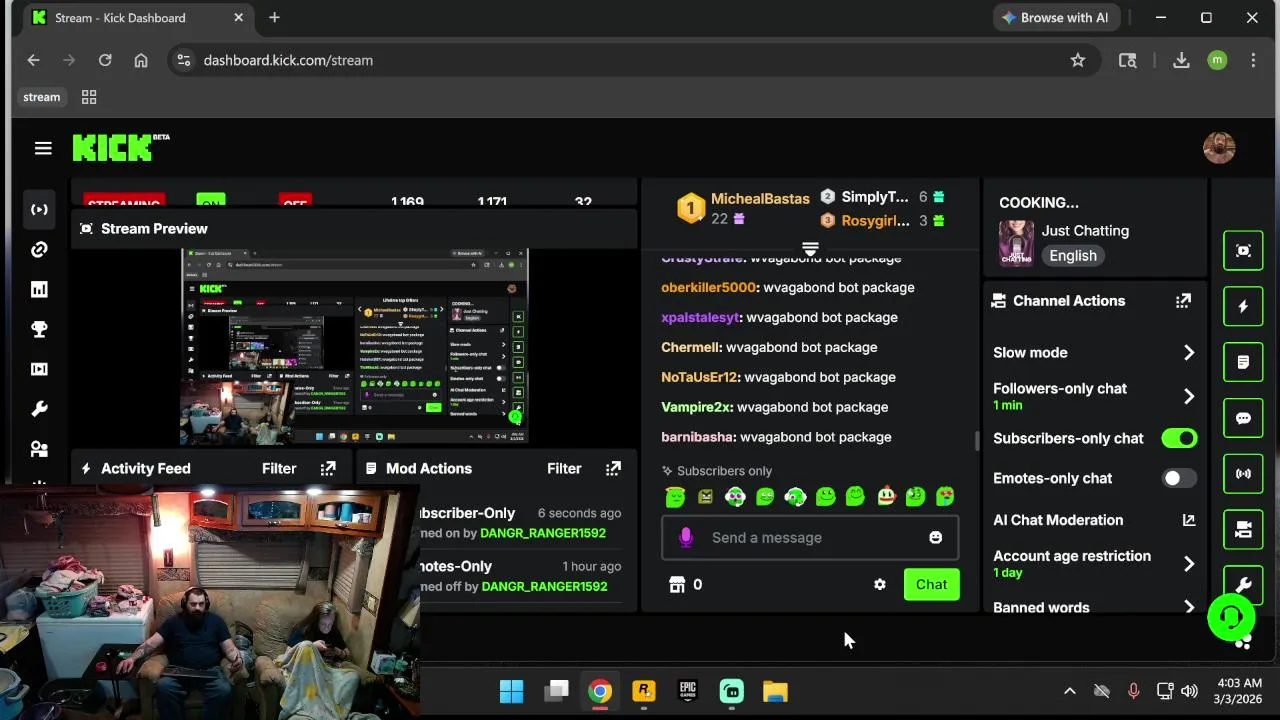Click username NoTaUsEr12 in chat
This screenshot has width=1280, height=720.
coord(699,378)
